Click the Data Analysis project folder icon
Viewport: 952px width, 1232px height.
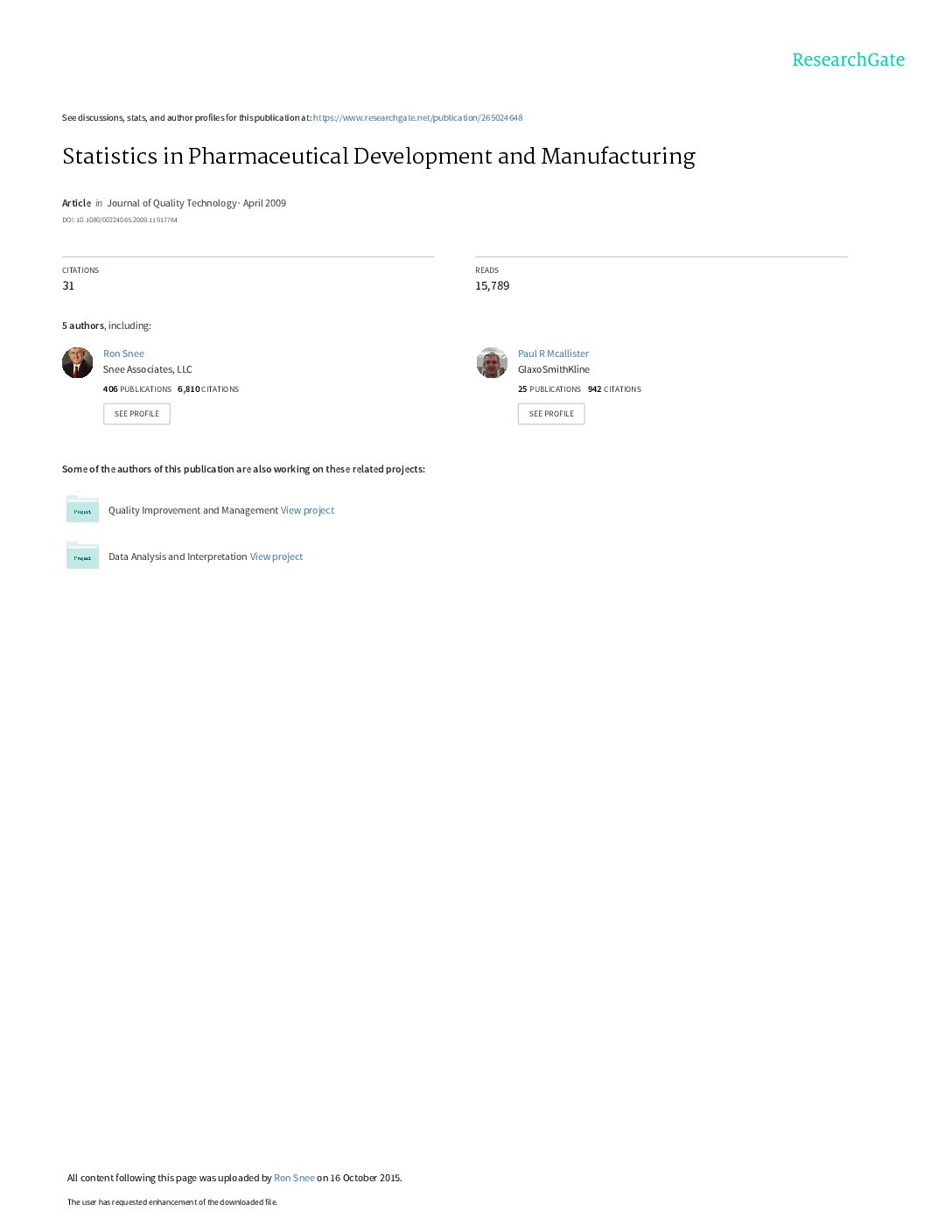click(82, 556)
